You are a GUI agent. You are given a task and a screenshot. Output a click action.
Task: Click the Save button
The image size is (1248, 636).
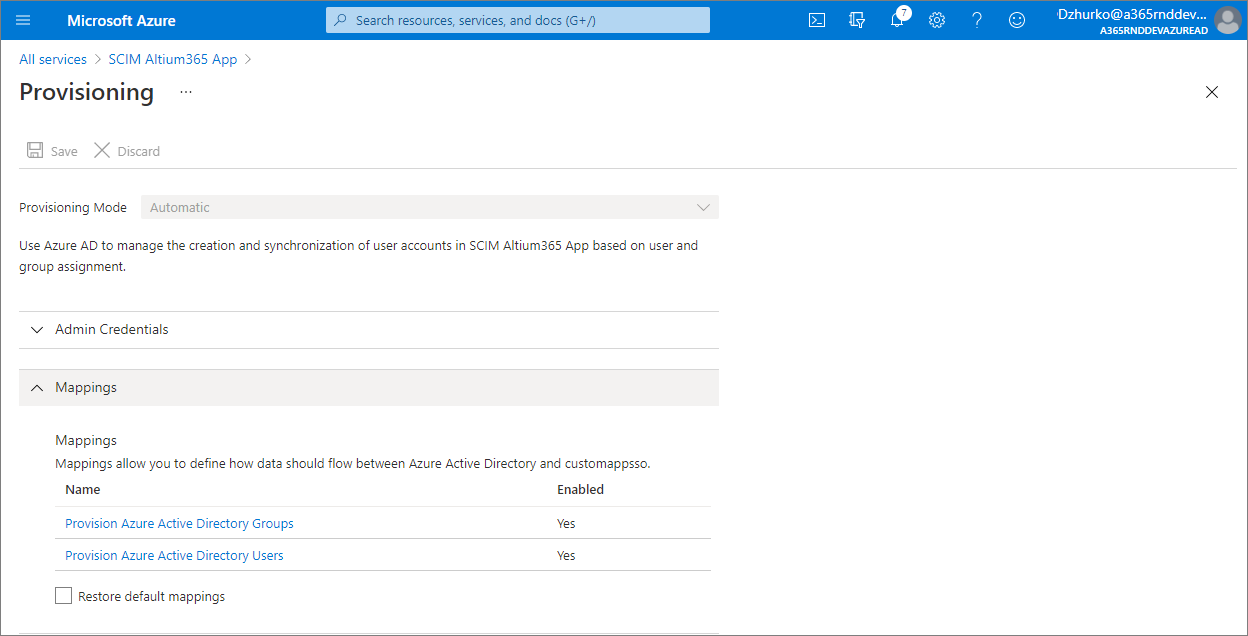click(x=52, y=151)
